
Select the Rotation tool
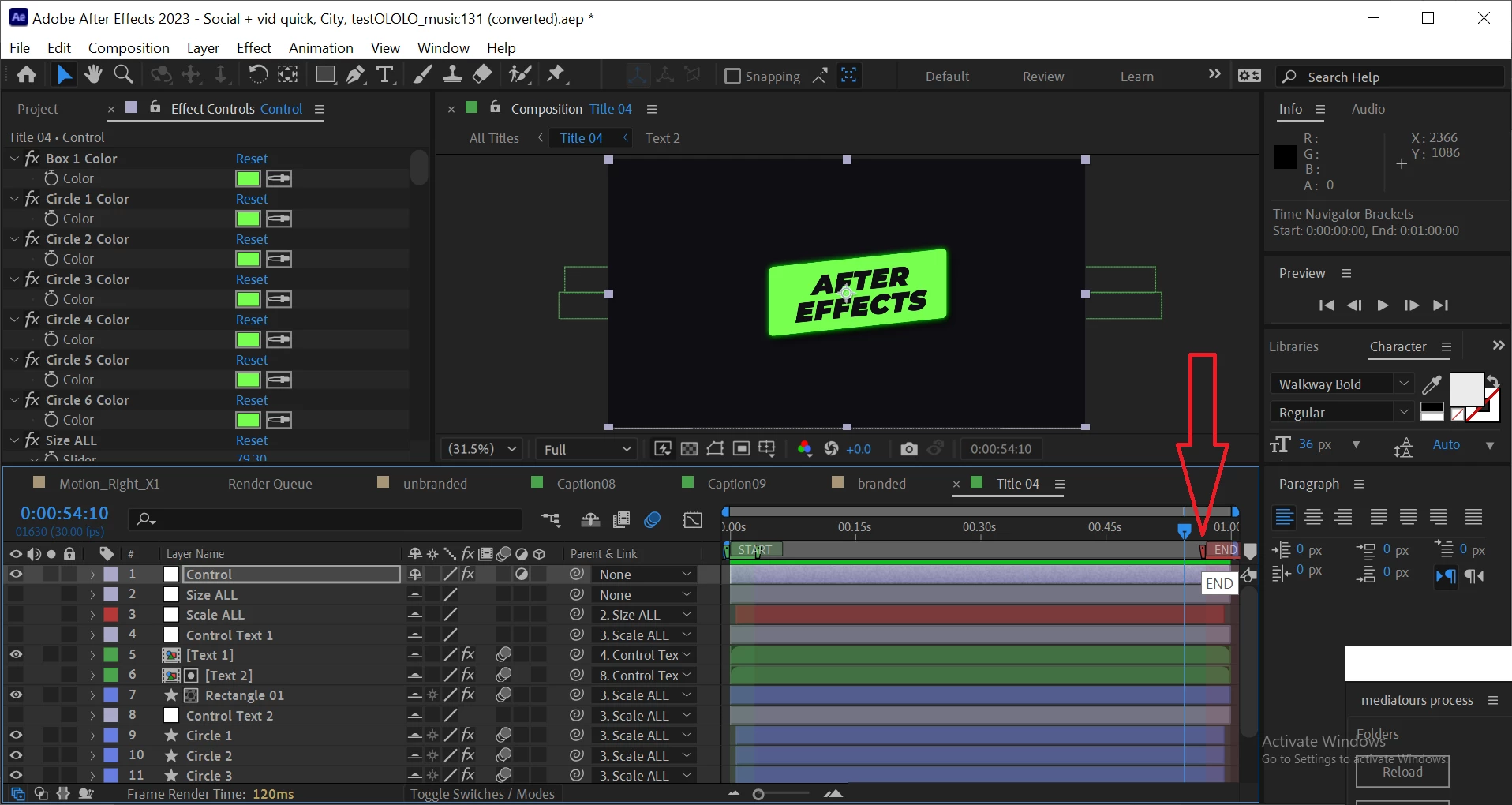pos(257,75)
